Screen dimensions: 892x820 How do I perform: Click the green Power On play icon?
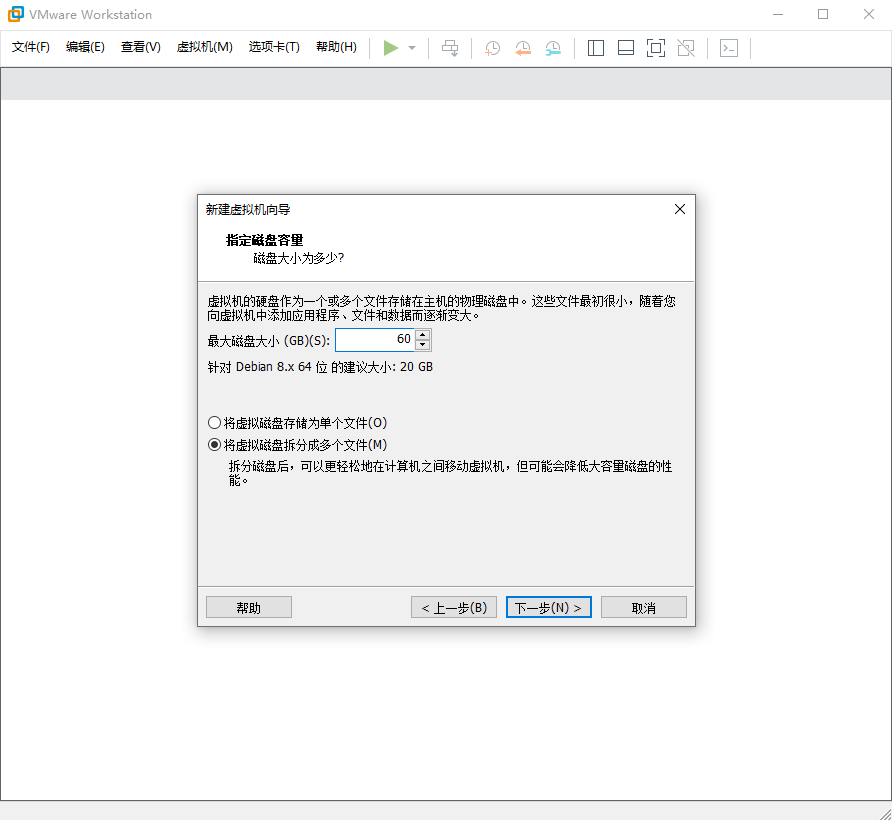click(390, 48)
